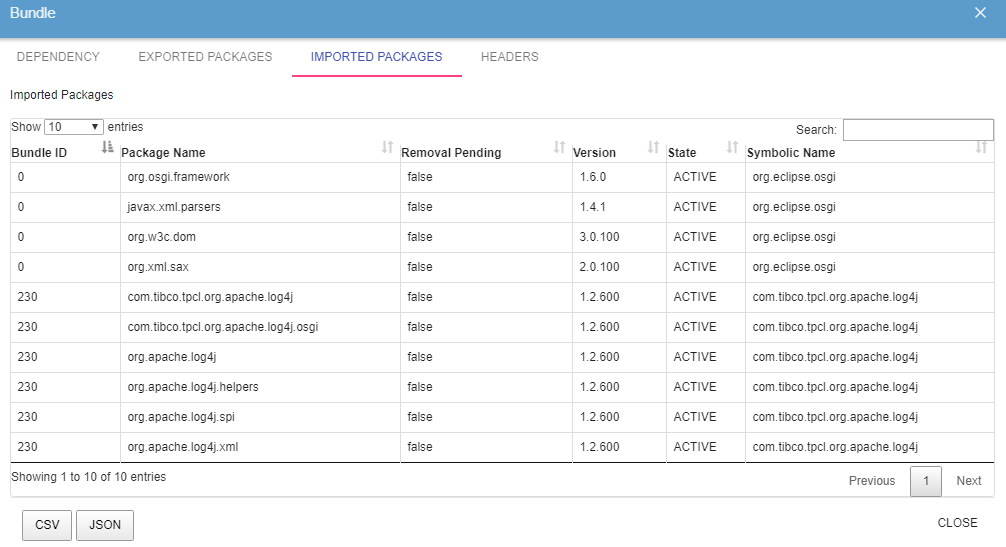The height and width of the screenshot is (547, 1006).
Task: Sort table by Removal Pending icon
Action: (x=559, y=148)
